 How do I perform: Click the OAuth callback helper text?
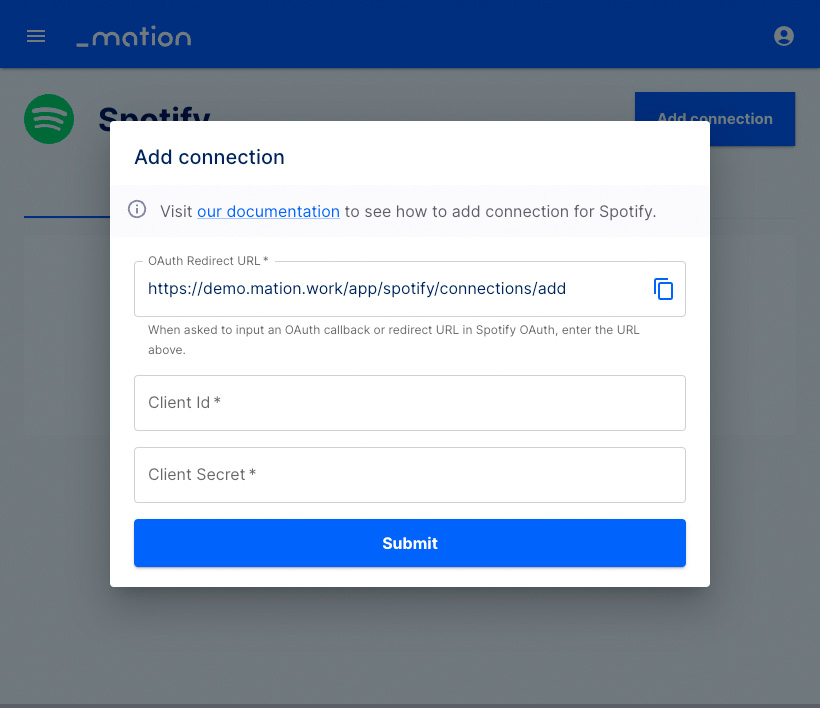[x=393, y=340]
